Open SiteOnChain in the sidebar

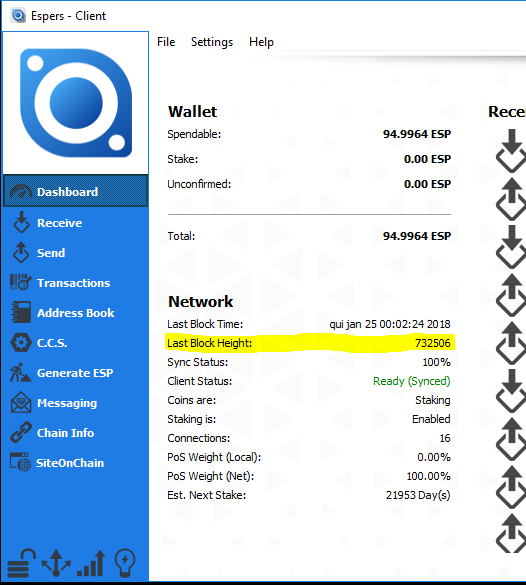(x=75, y=463)
